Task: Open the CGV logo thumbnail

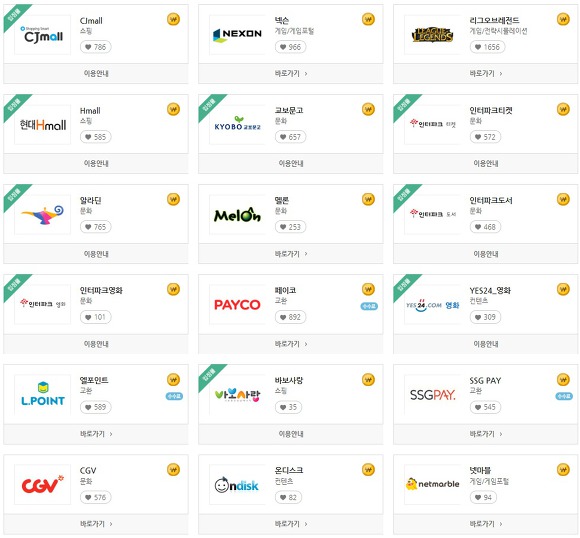Action: 43,485
